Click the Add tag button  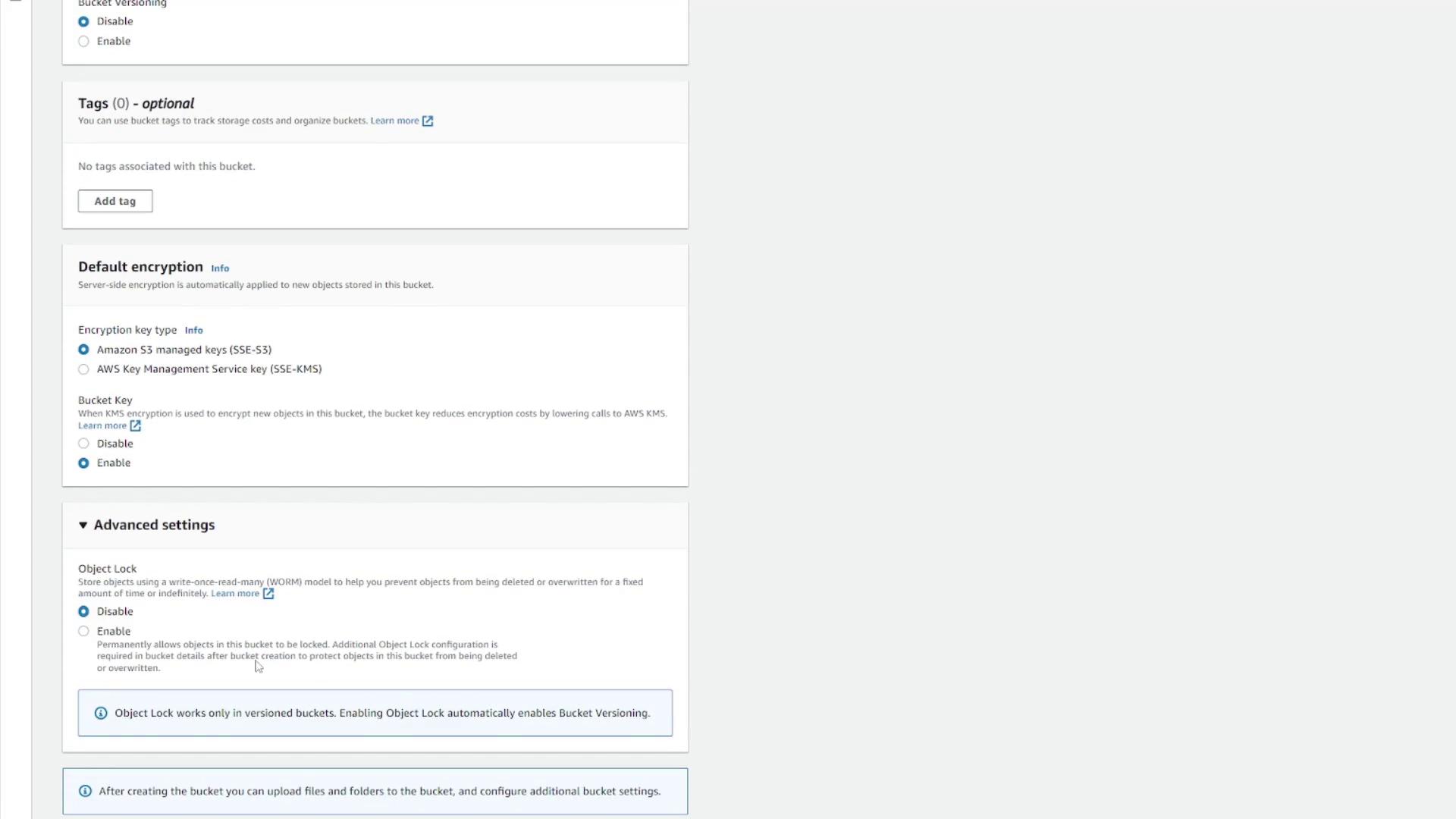point(115,202)
